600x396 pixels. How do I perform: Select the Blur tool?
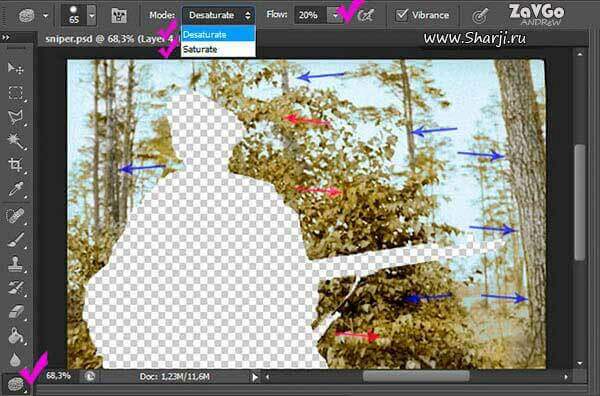coord(16,359)
